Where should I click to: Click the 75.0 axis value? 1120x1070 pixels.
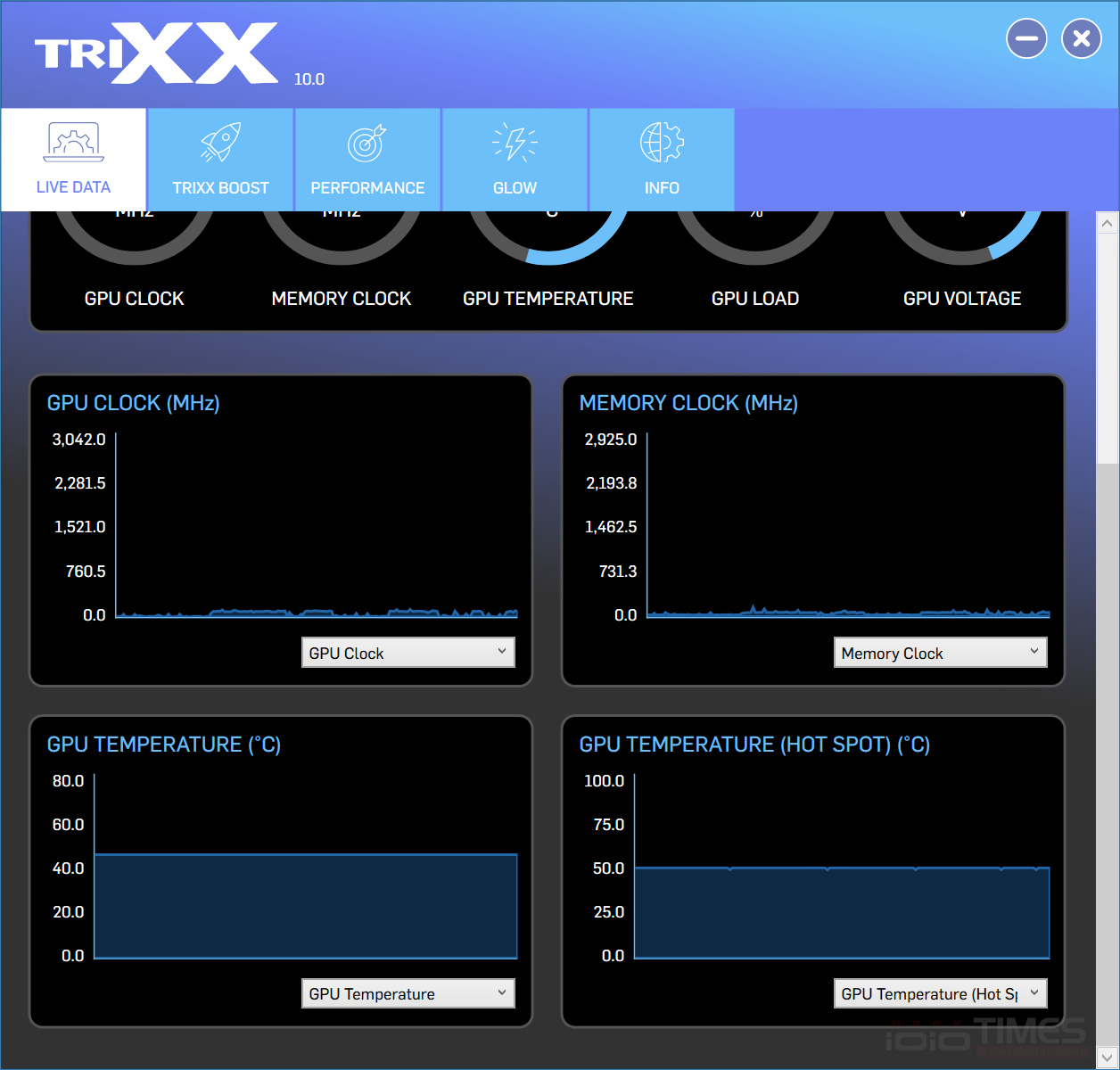point(609,825)
